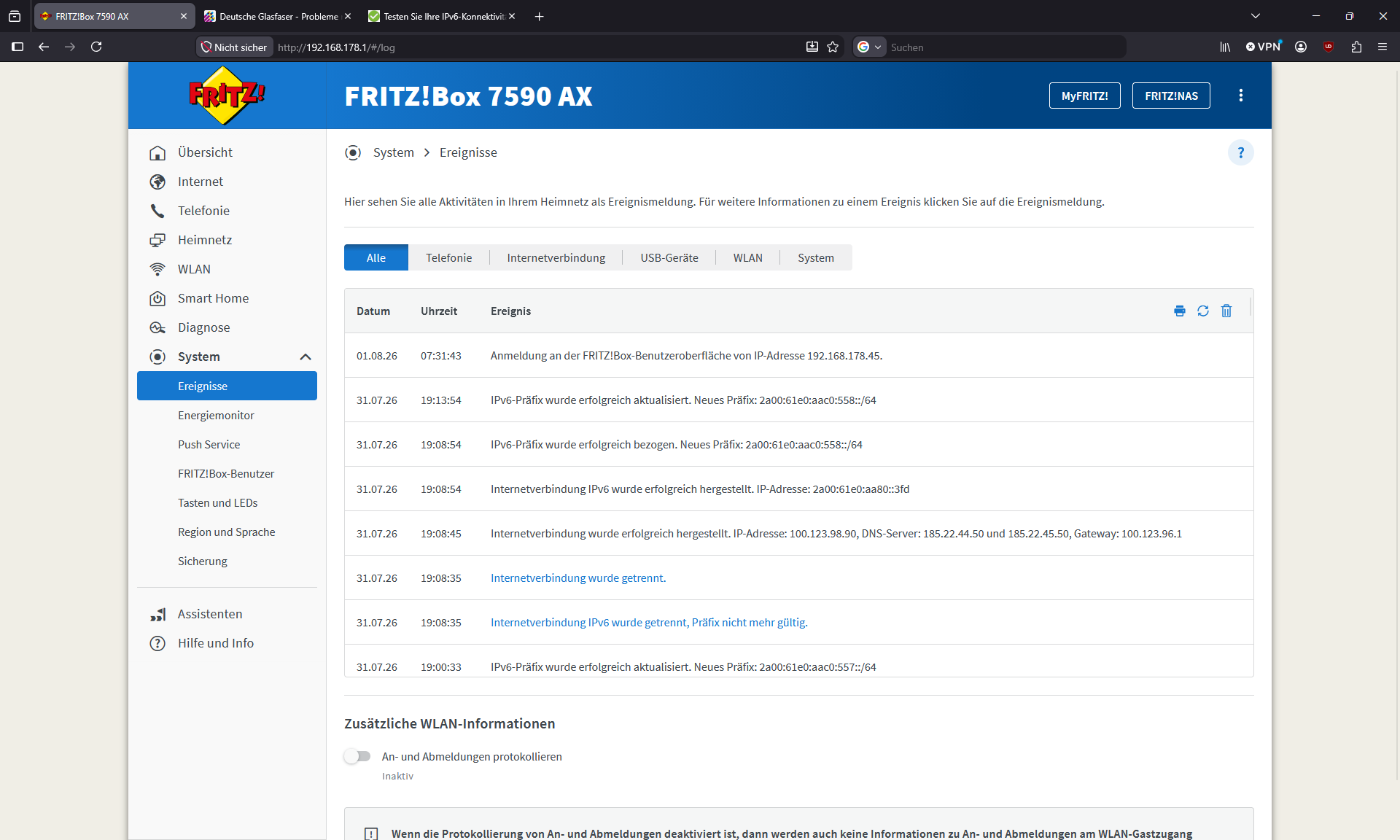Screen dimensions: 1400x840
Task: Reload the browser page
Action: coord(96,47)
